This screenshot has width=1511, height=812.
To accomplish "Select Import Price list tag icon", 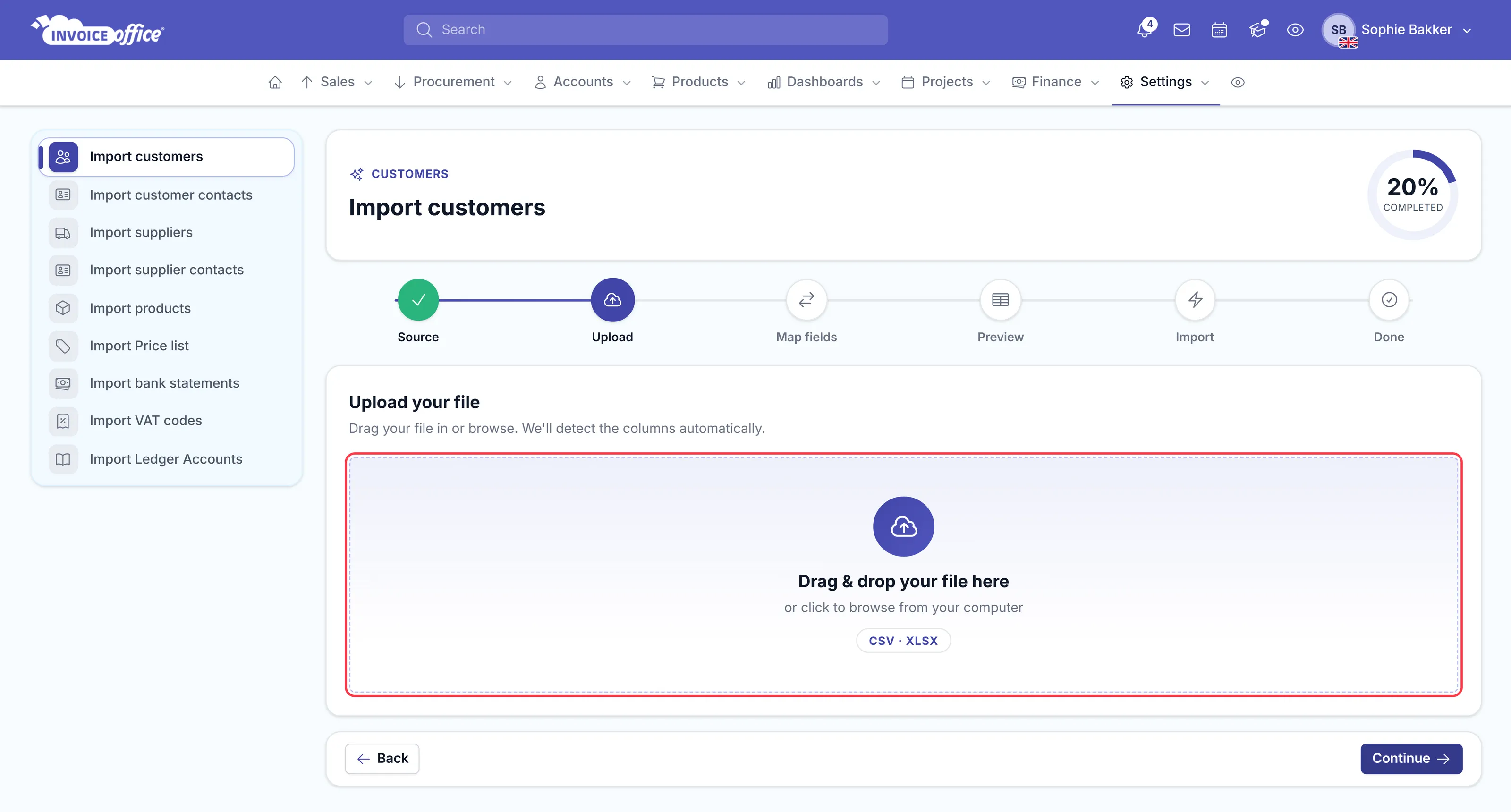I will coord(63,346).
